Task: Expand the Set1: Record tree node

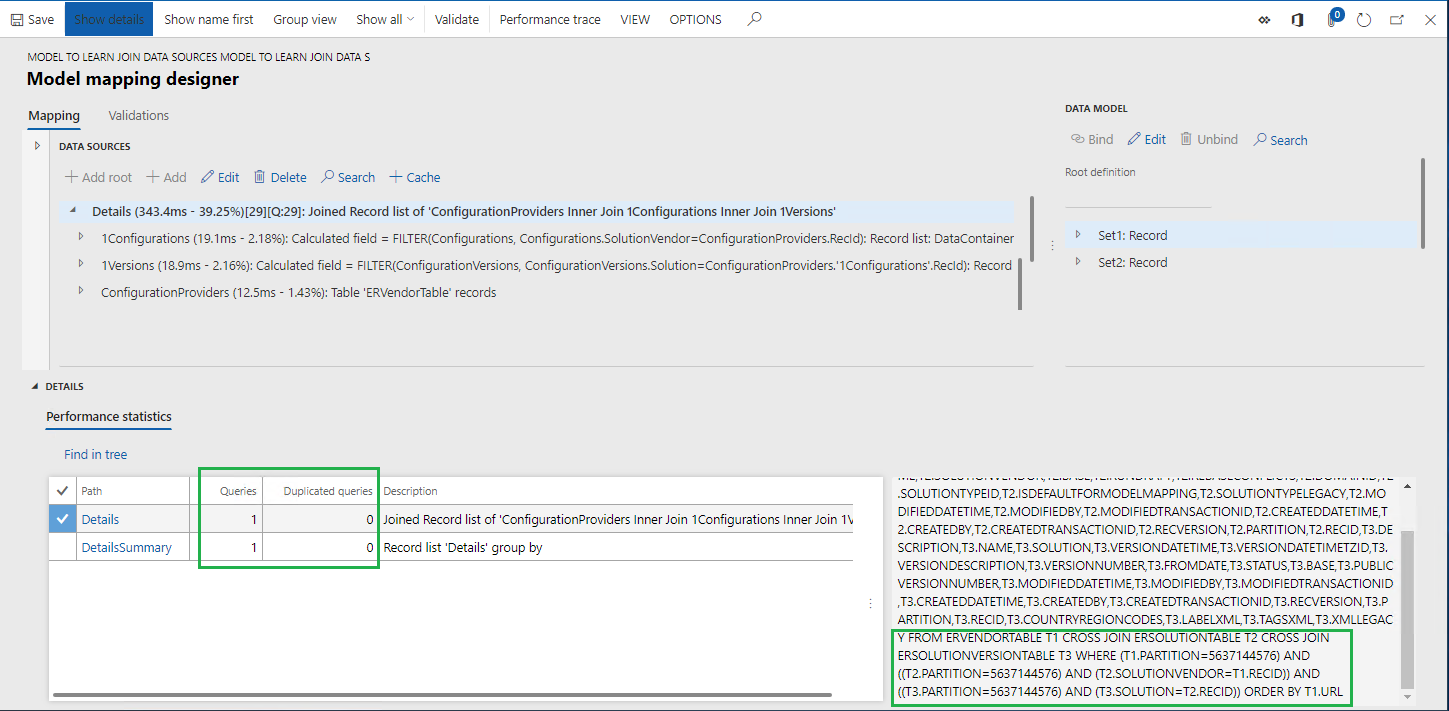Action: pyautogui.click(x=1080, y=235)
